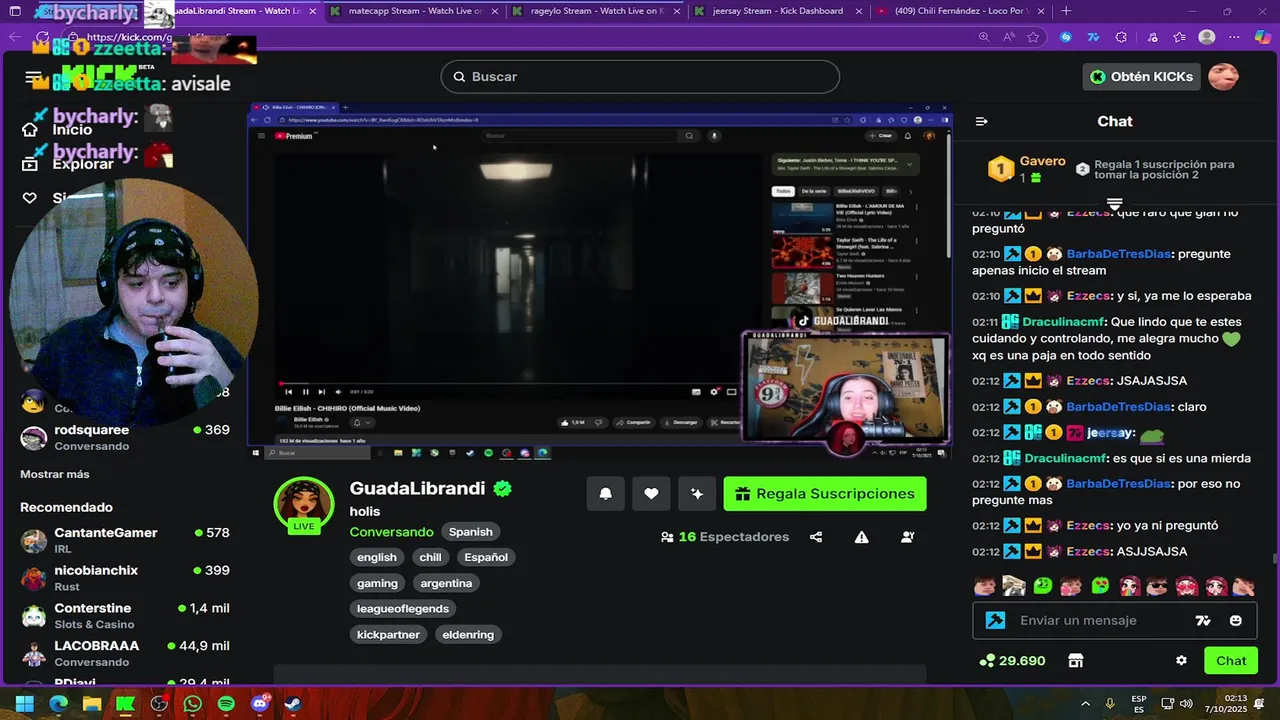Open the GuadaLibrandi channel name link

point(417,489)
